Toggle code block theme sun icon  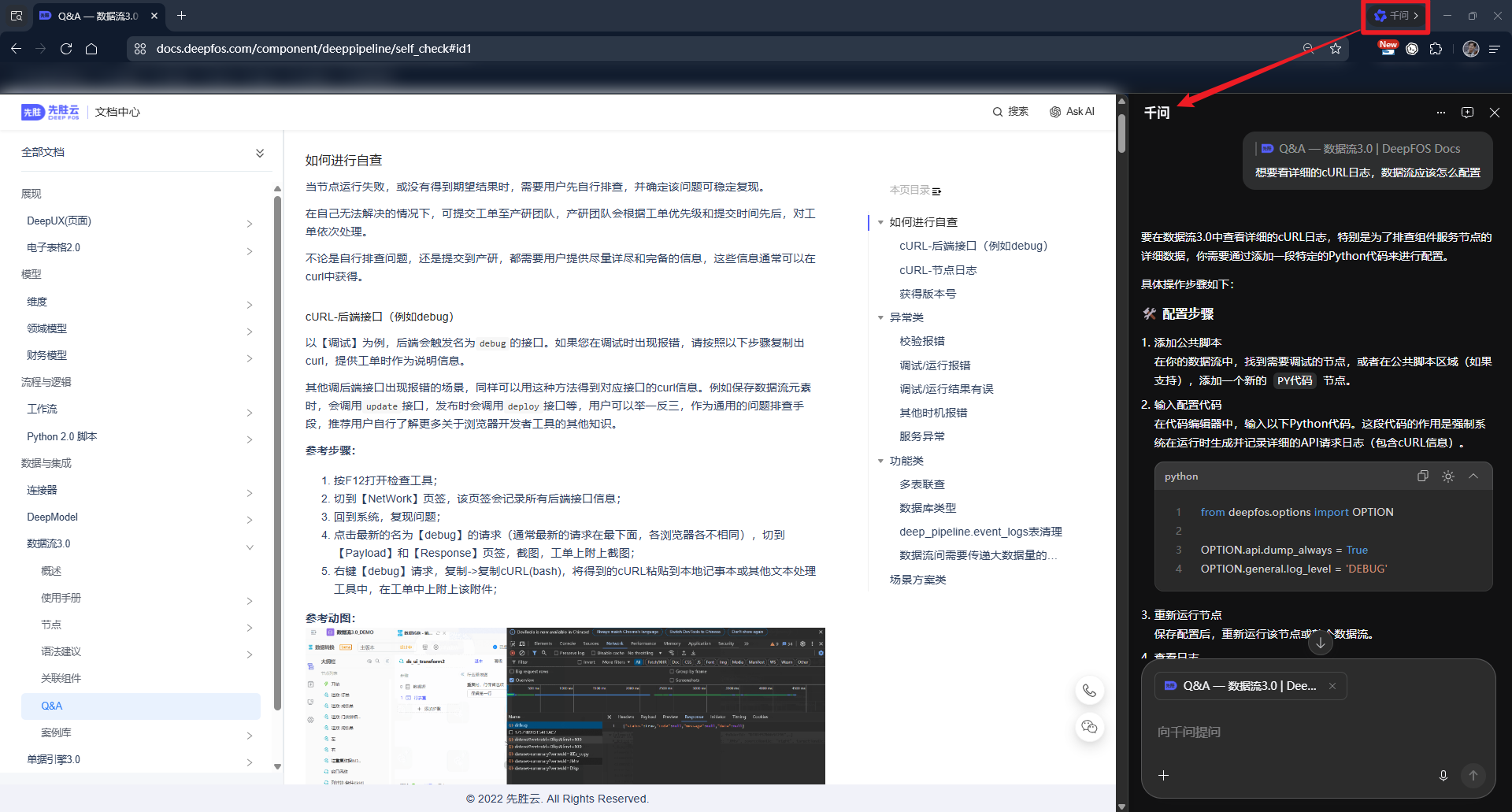pyautogui.click(x=1448, y=476)
